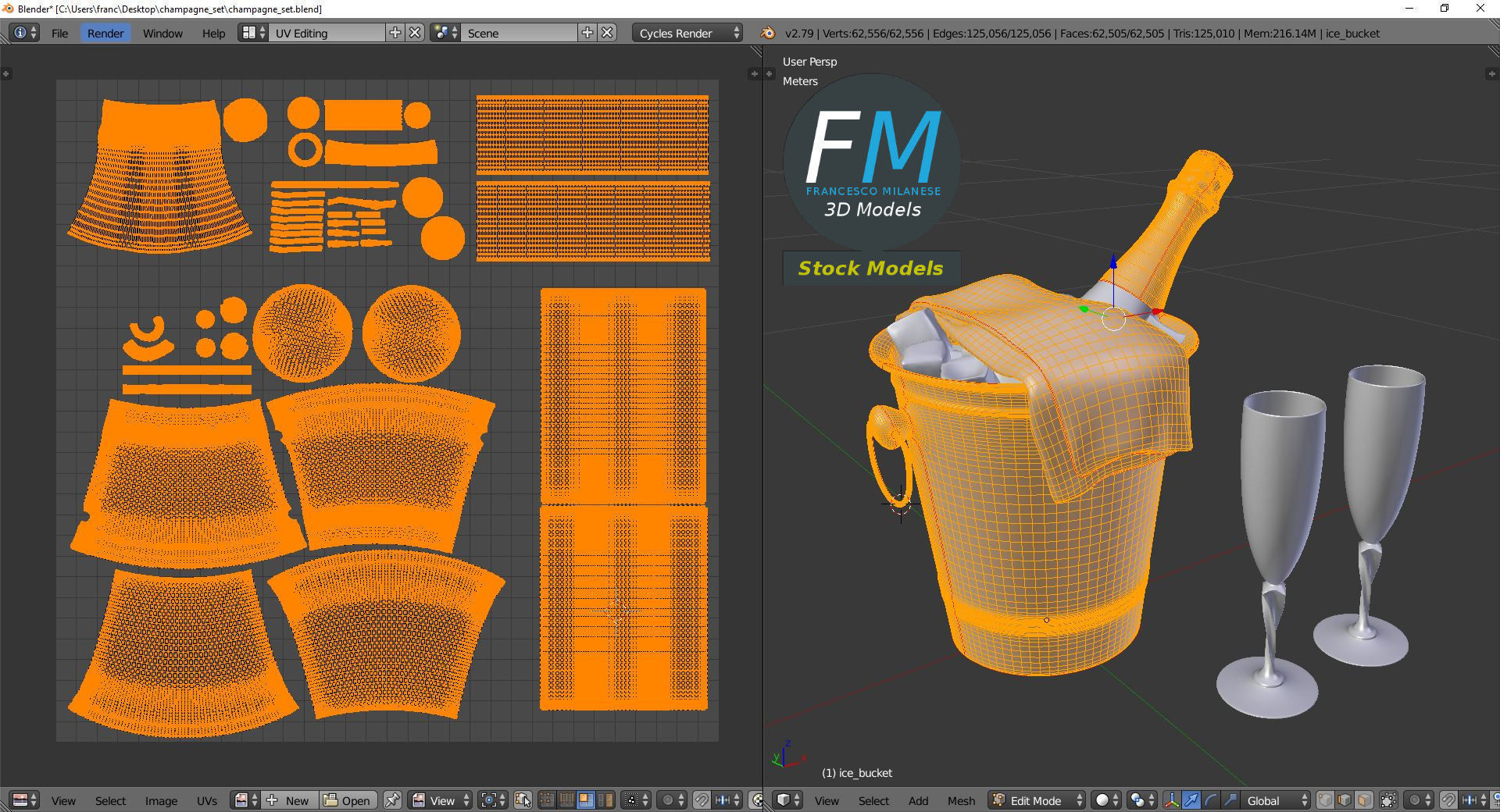Toggle snapping in the UV editor
Image resolution: width=1500 pixels, height=812 pixels.
702,800
